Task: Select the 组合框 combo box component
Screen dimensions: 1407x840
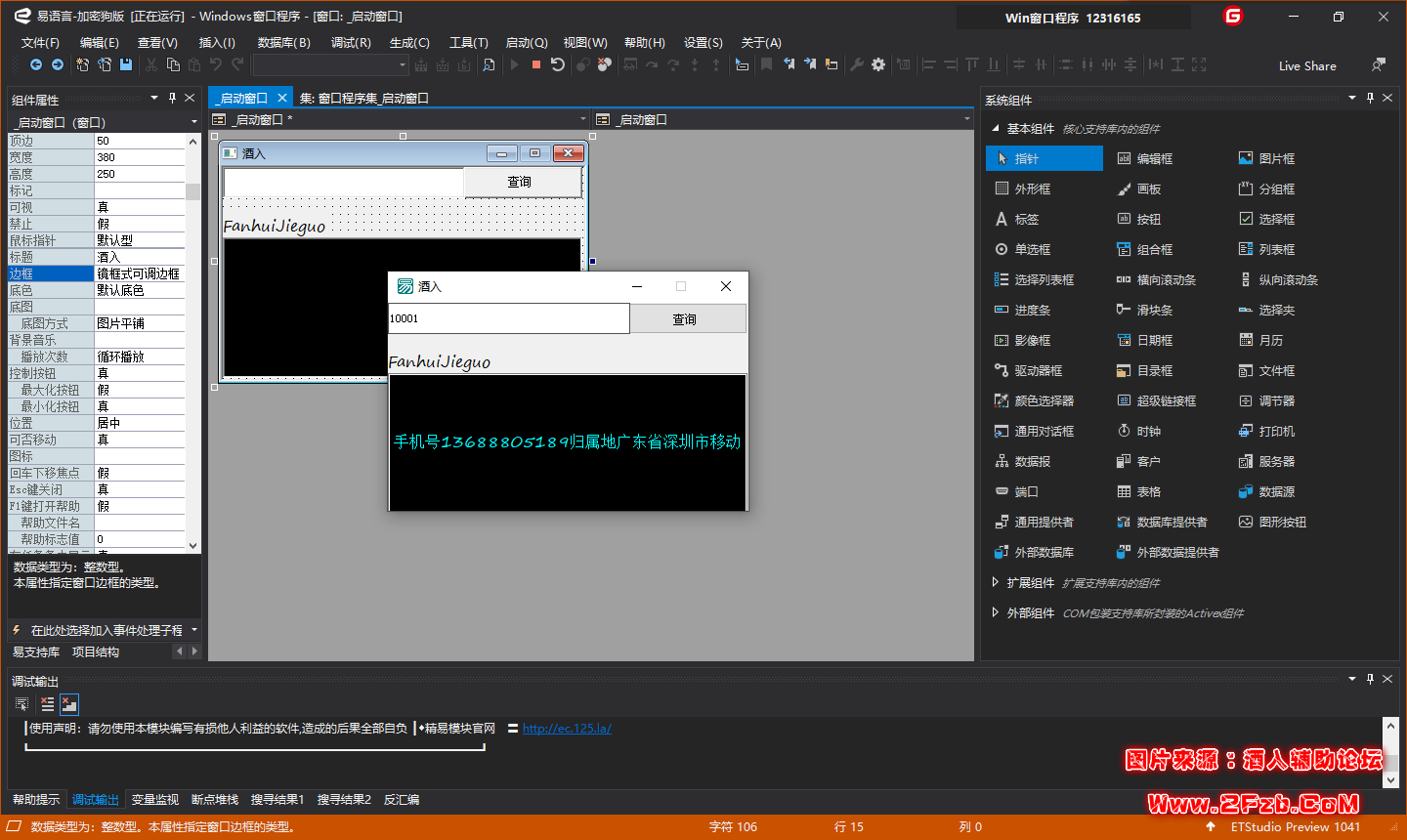Action: [x=1145, y=249]
